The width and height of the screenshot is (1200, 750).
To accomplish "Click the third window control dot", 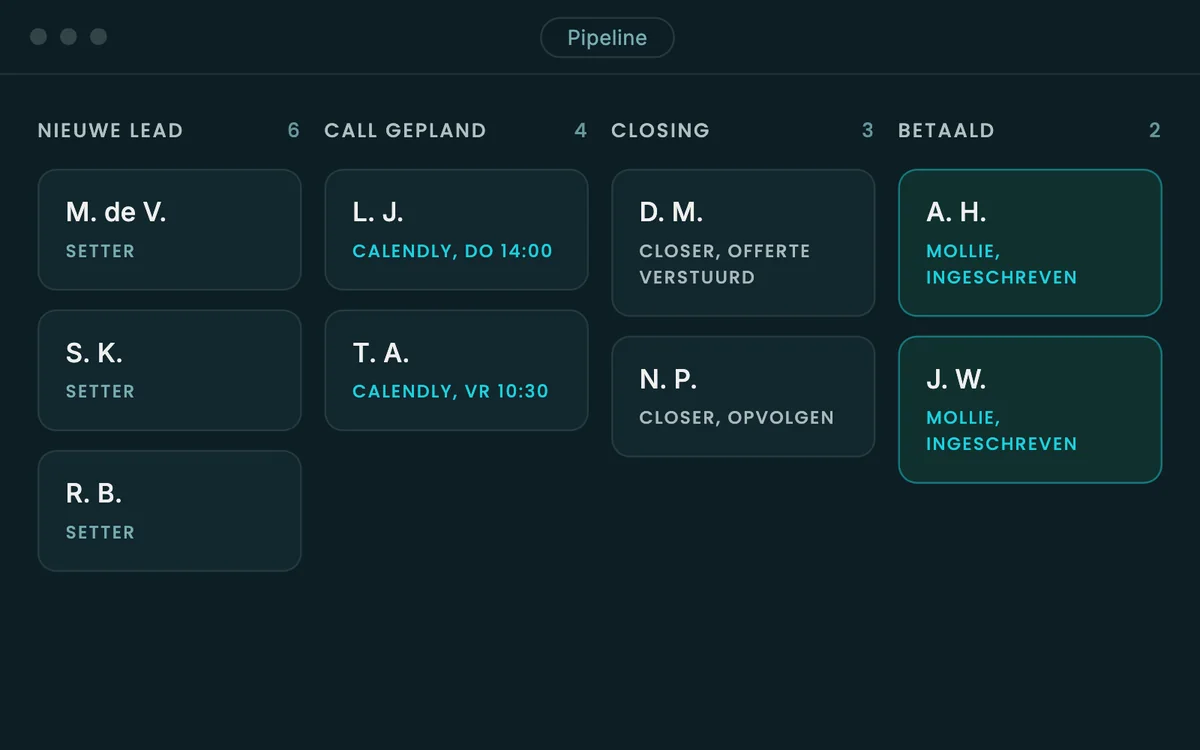I will [x=98, y=37].
